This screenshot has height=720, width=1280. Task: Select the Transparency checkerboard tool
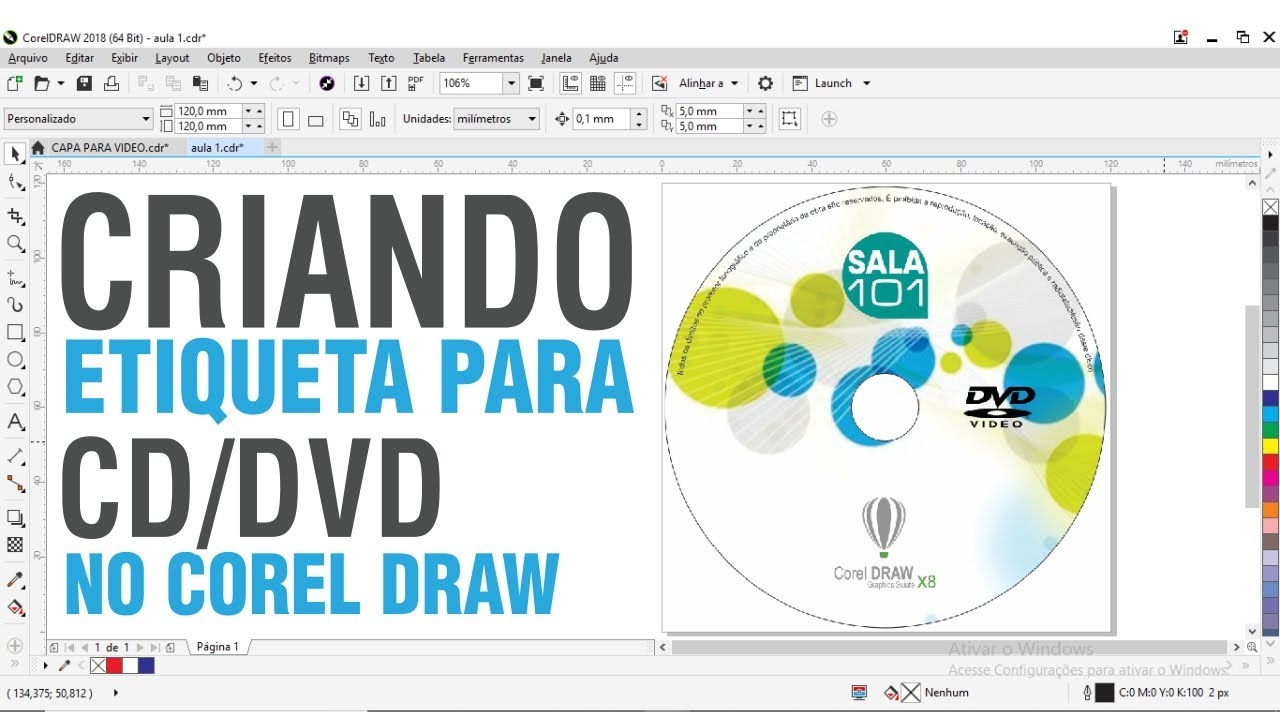(15, 545)
